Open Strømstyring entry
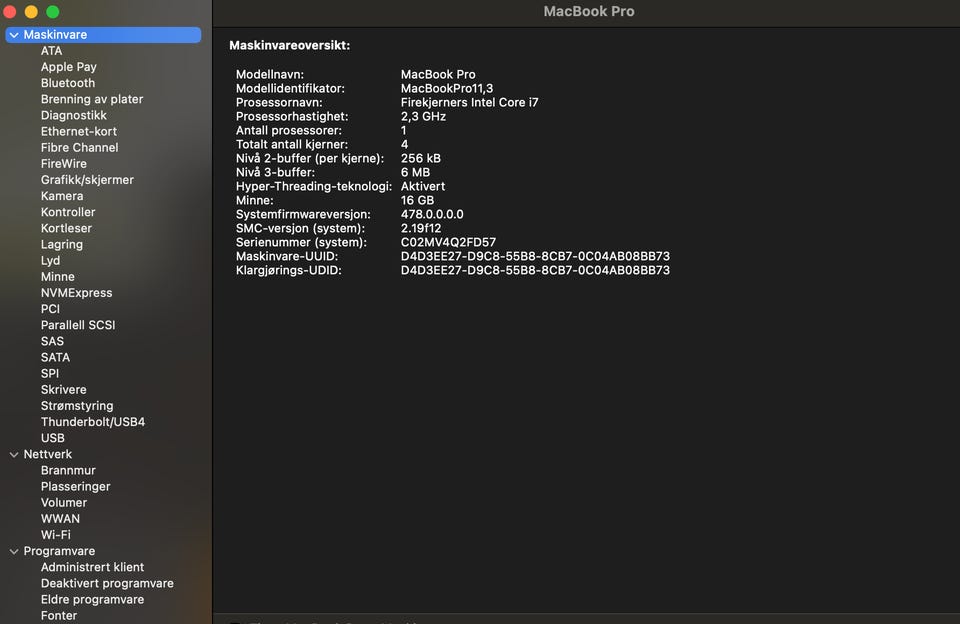 (x=77, y=406)
